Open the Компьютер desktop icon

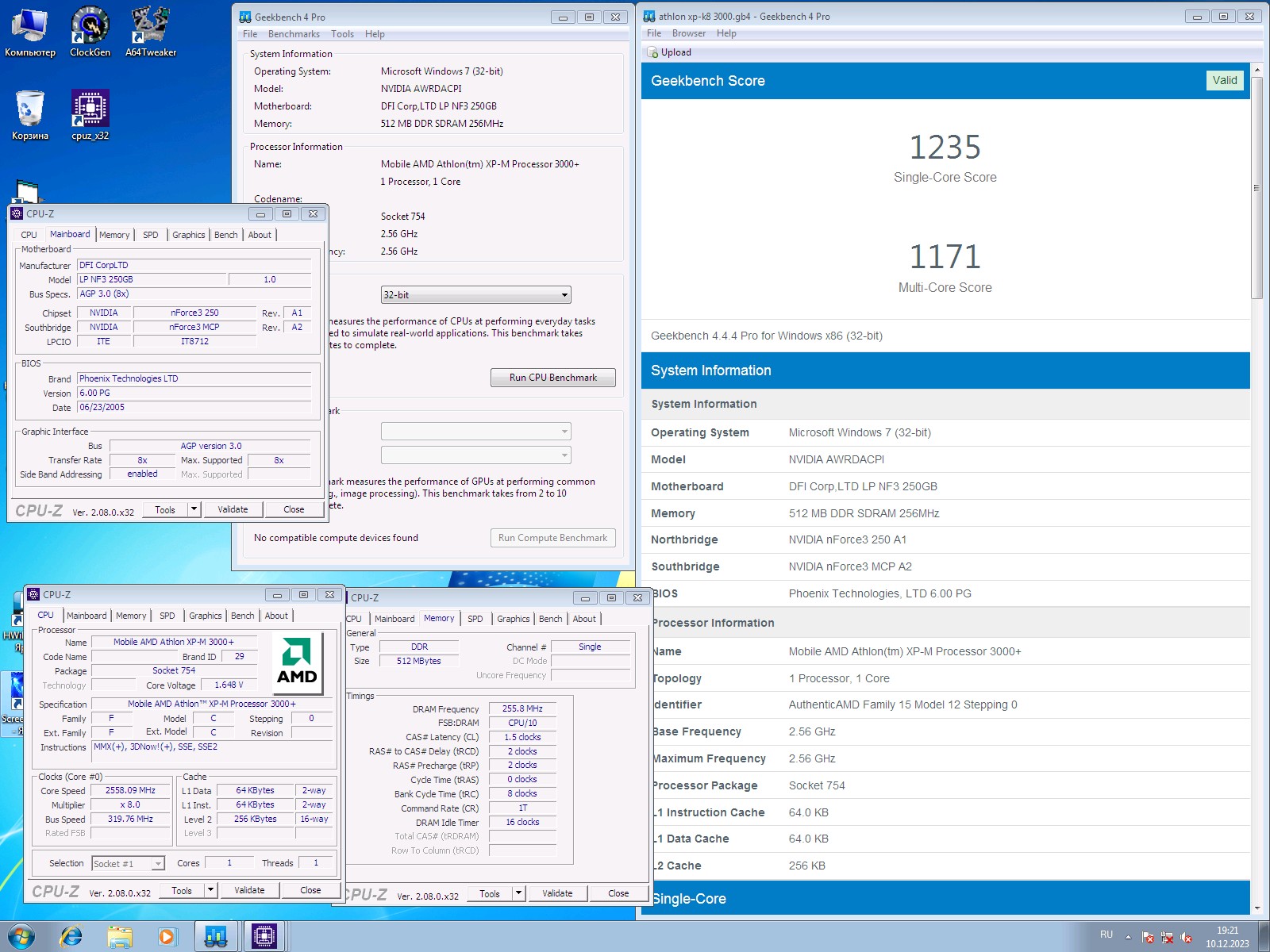coord(30,32)
